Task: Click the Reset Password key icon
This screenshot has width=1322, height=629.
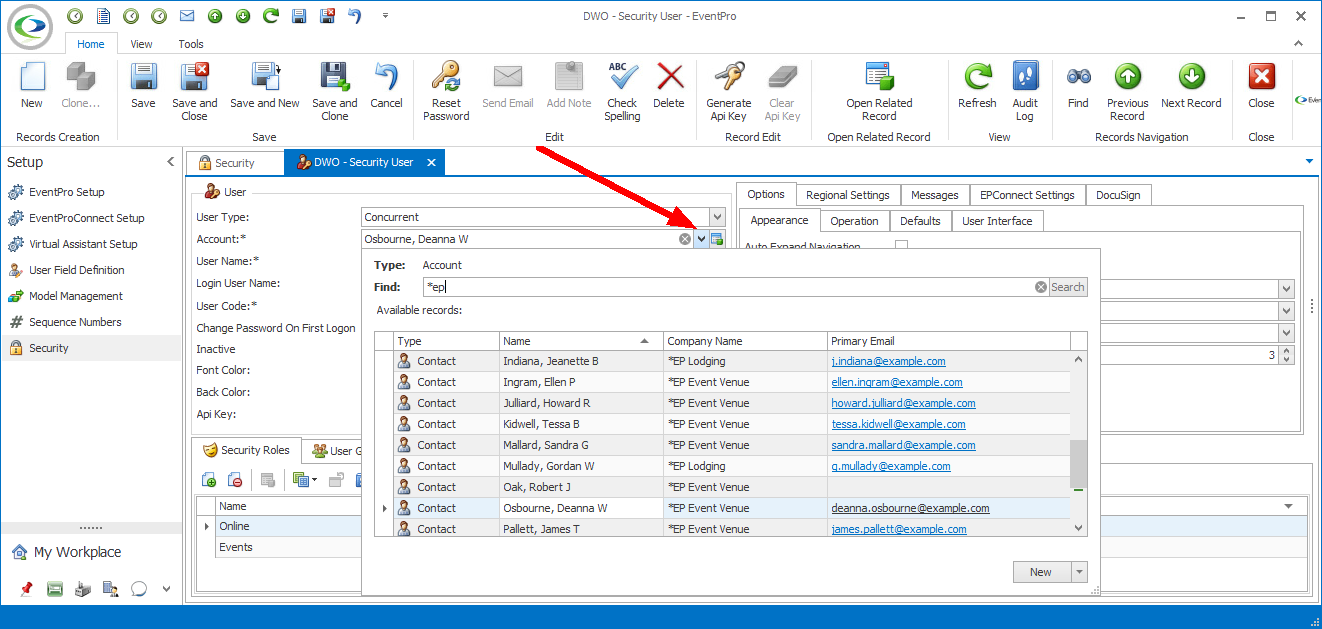Action: pyautogui.click(x=446, y=78)
